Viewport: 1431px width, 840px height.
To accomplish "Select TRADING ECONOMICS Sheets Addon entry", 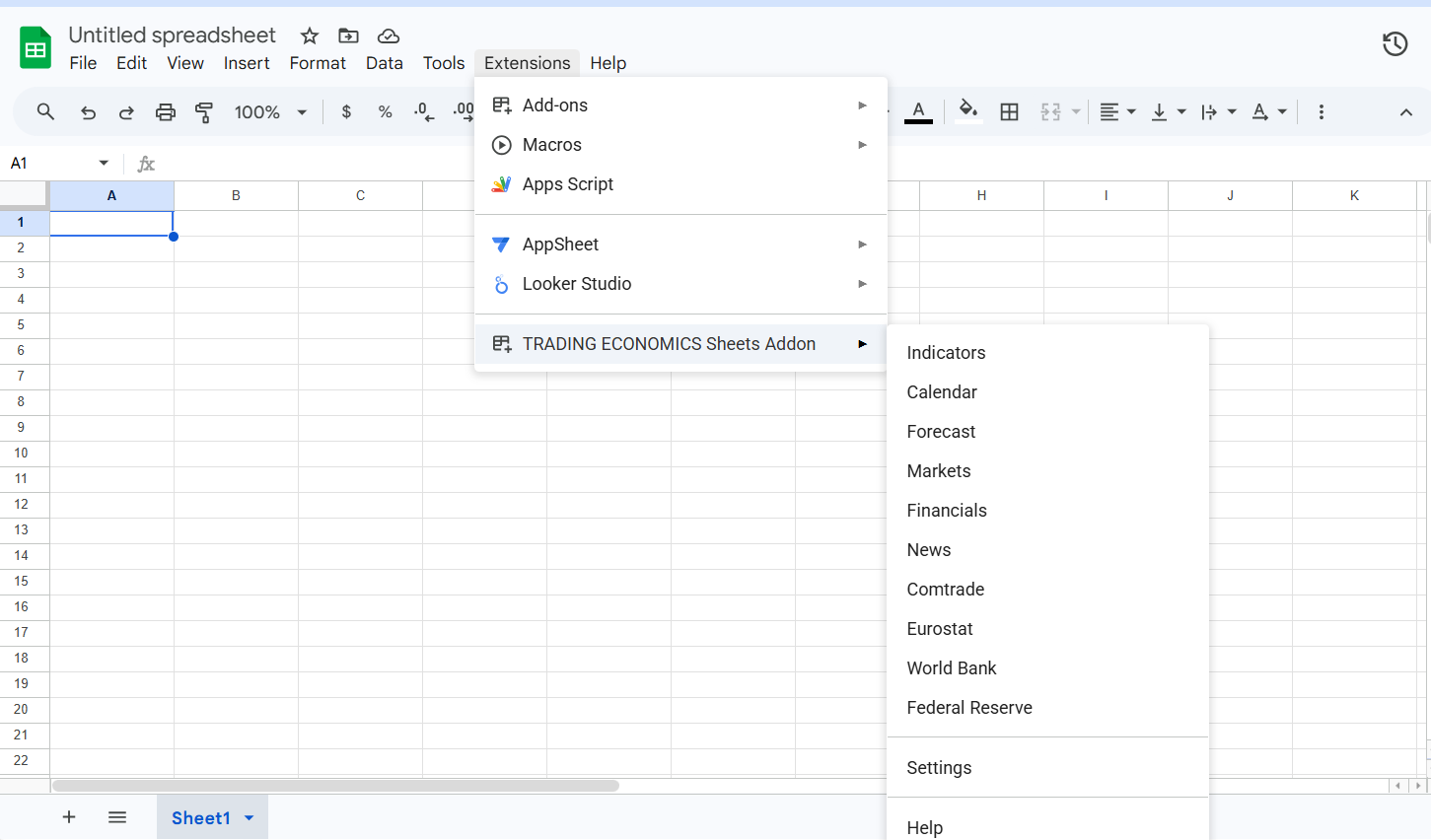I will (x=680, y=344).
